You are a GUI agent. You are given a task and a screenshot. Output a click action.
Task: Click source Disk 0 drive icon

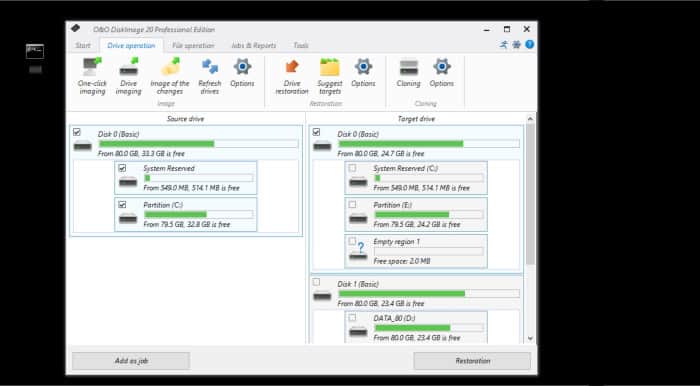(x=83, y=145)
